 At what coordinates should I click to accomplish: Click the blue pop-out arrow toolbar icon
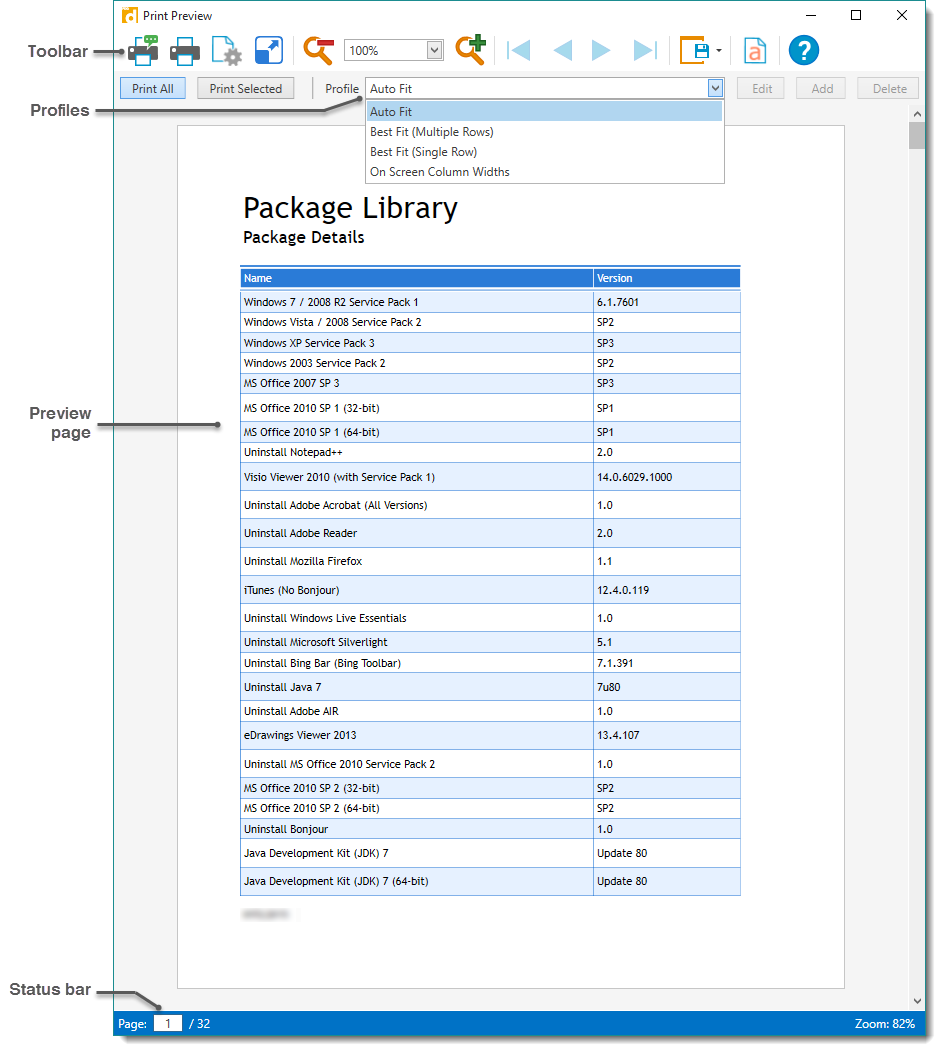pos(269,50)
